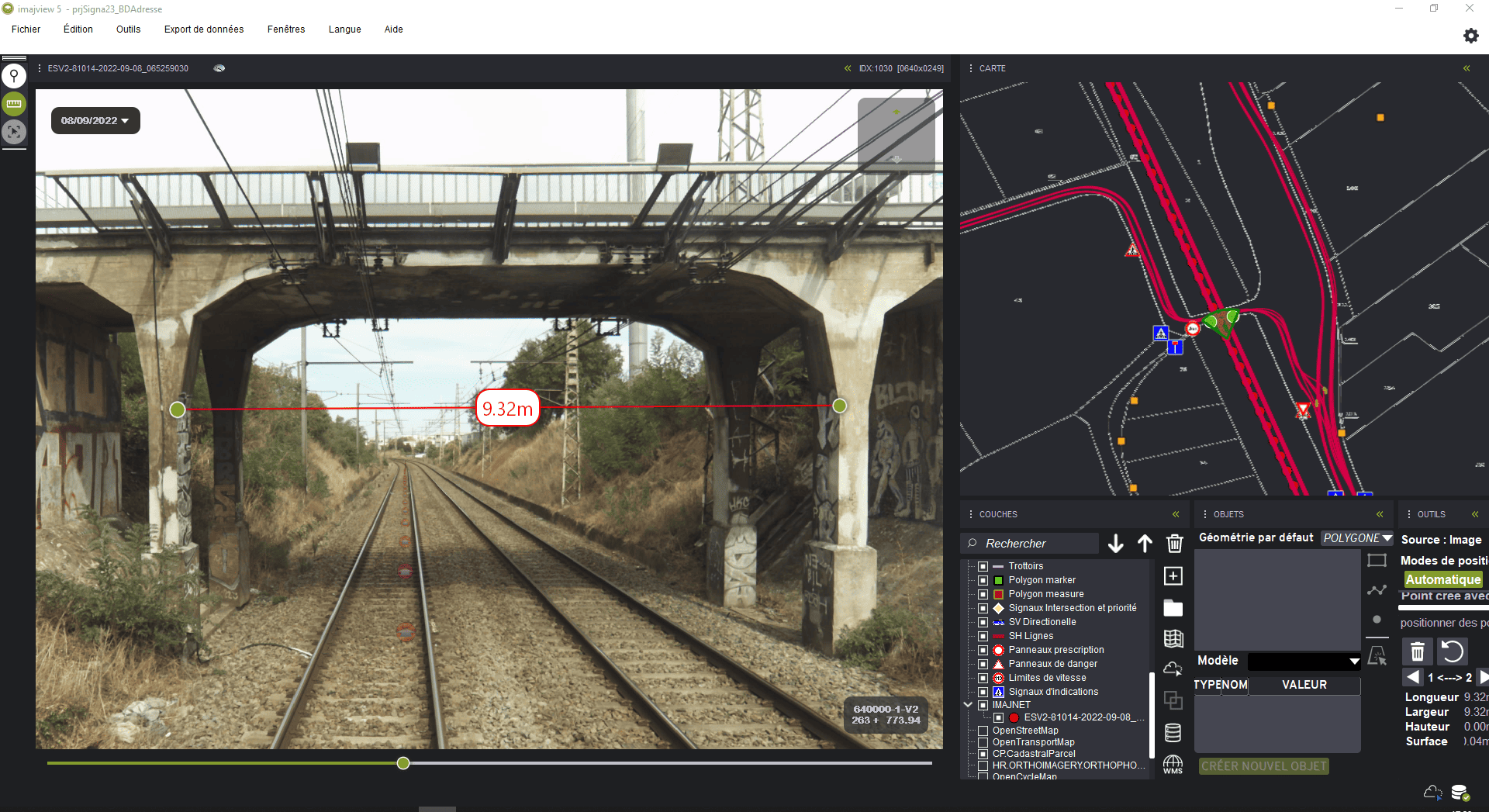Activate the green ruler measure tool
Screen dimensions: 1489x812
[14, 104]
